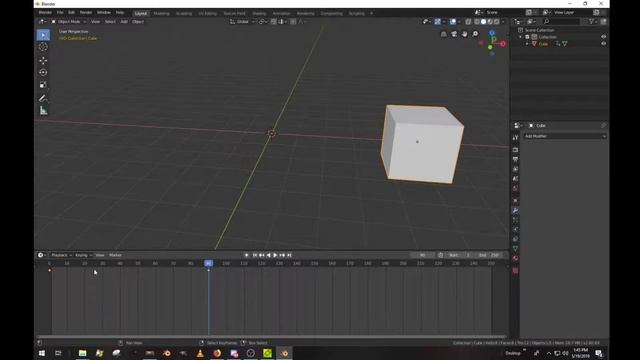Open the Material properties tab
This screenshot has height=360, width=640.
coord(516,258)
